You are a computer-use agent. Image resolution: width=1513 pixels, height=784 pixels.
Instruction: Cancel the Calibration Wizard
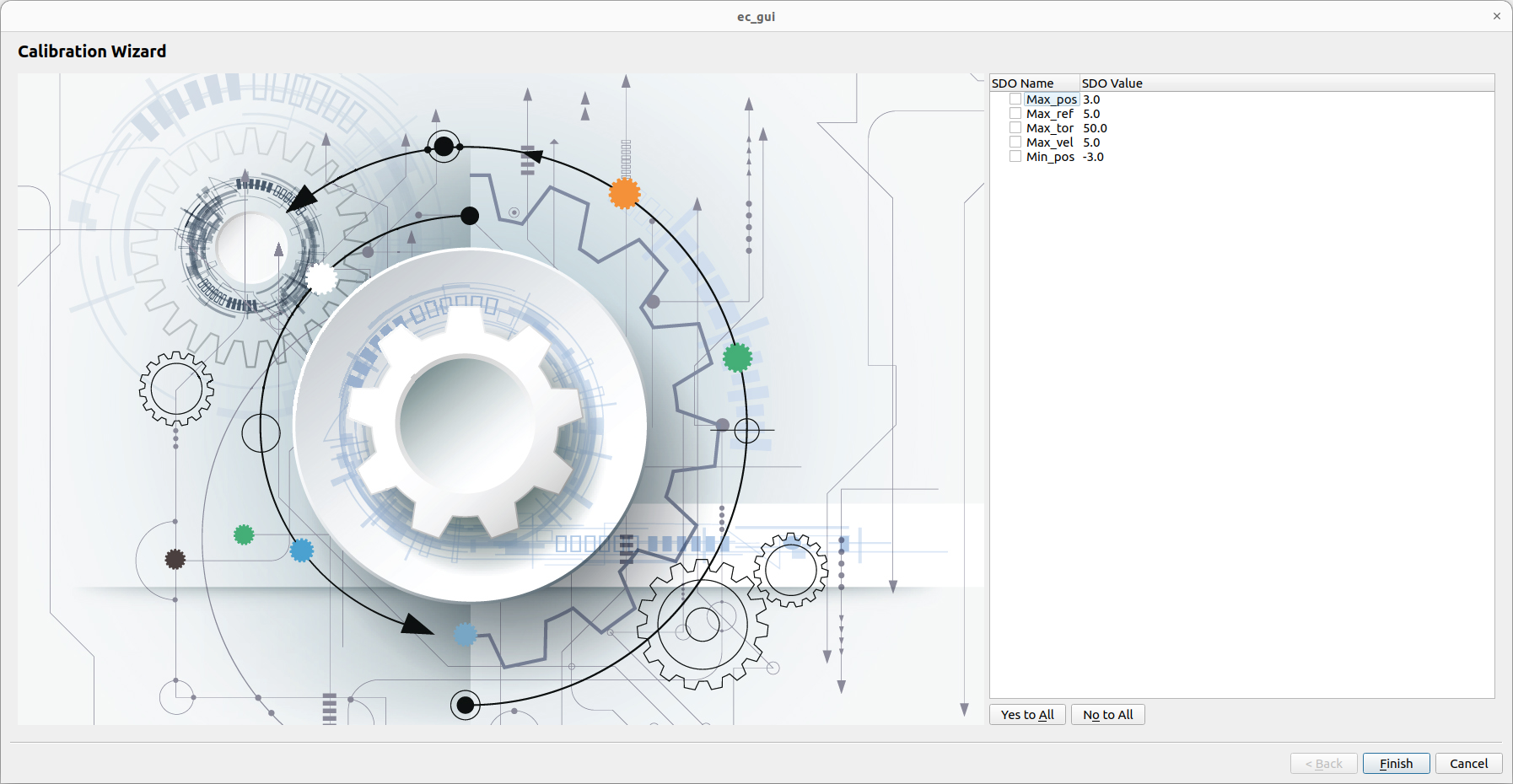(1468, 764)
